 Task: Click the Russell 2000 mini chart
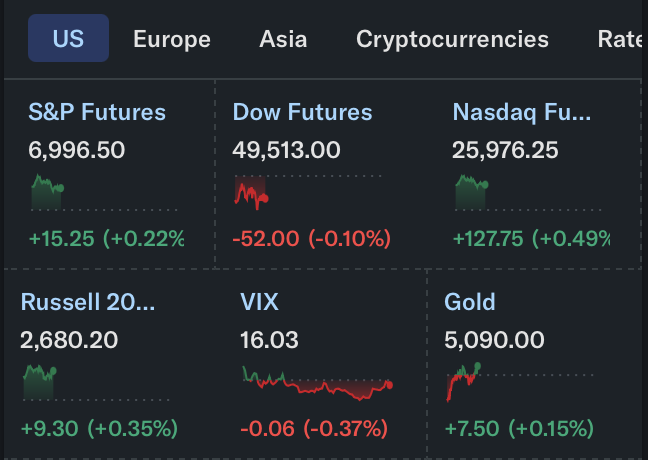pyautogui.click(x=38, y=382)
